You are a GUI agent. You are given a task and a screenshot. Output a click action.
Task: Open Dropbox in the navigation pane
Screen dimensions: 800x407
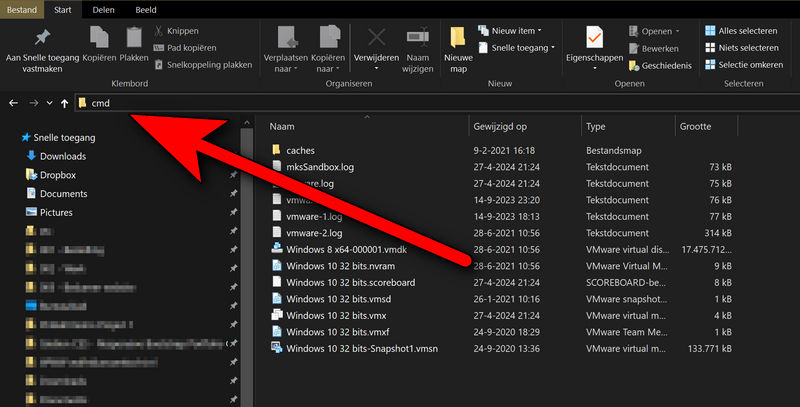[51, 175]
